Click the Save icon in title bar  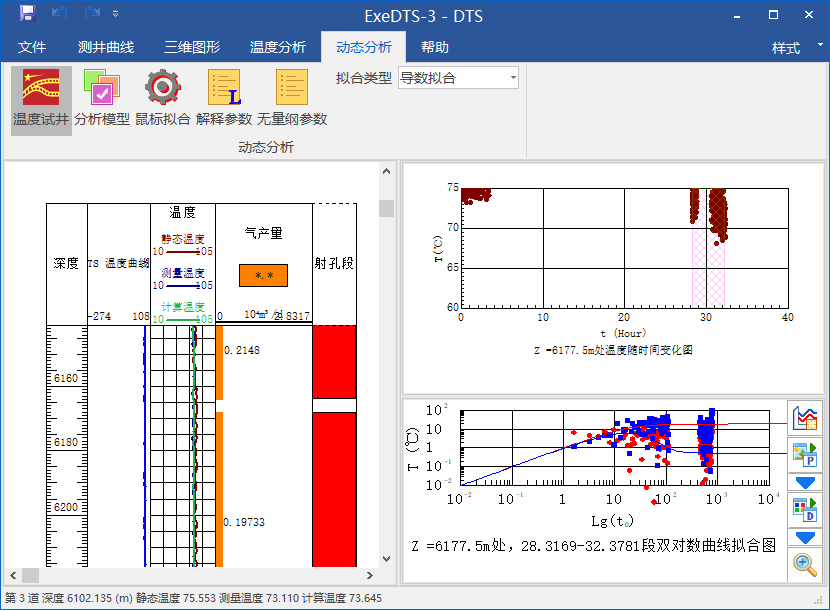tap(27, 13)
